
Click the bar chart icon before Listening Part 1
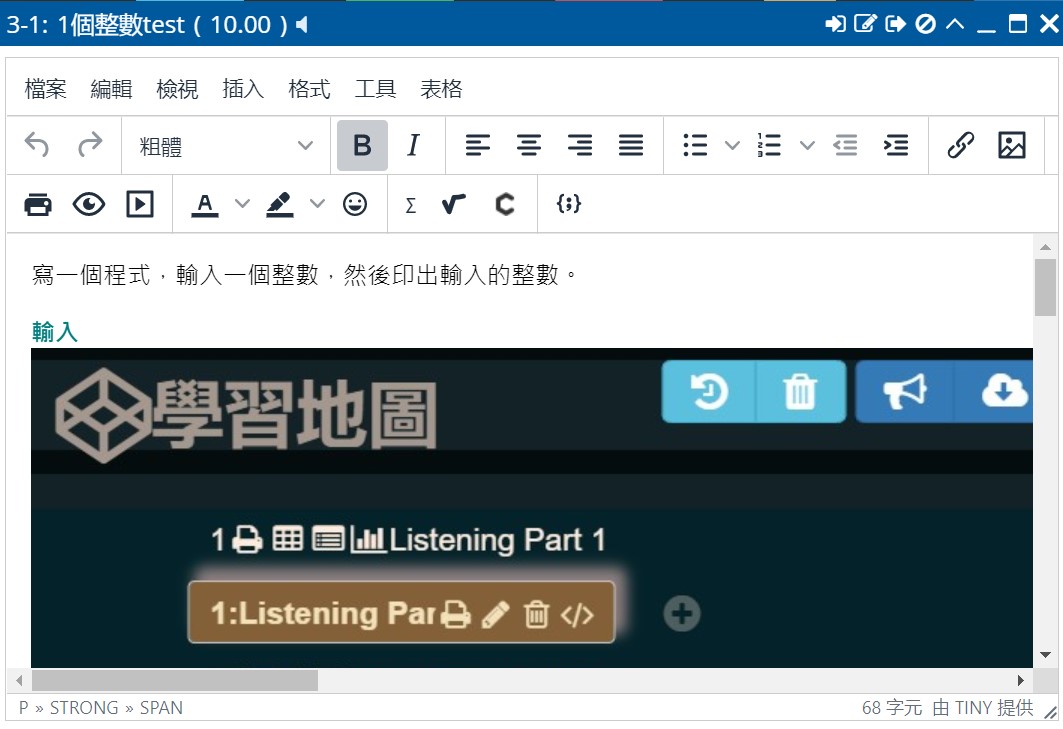(368, 540)
